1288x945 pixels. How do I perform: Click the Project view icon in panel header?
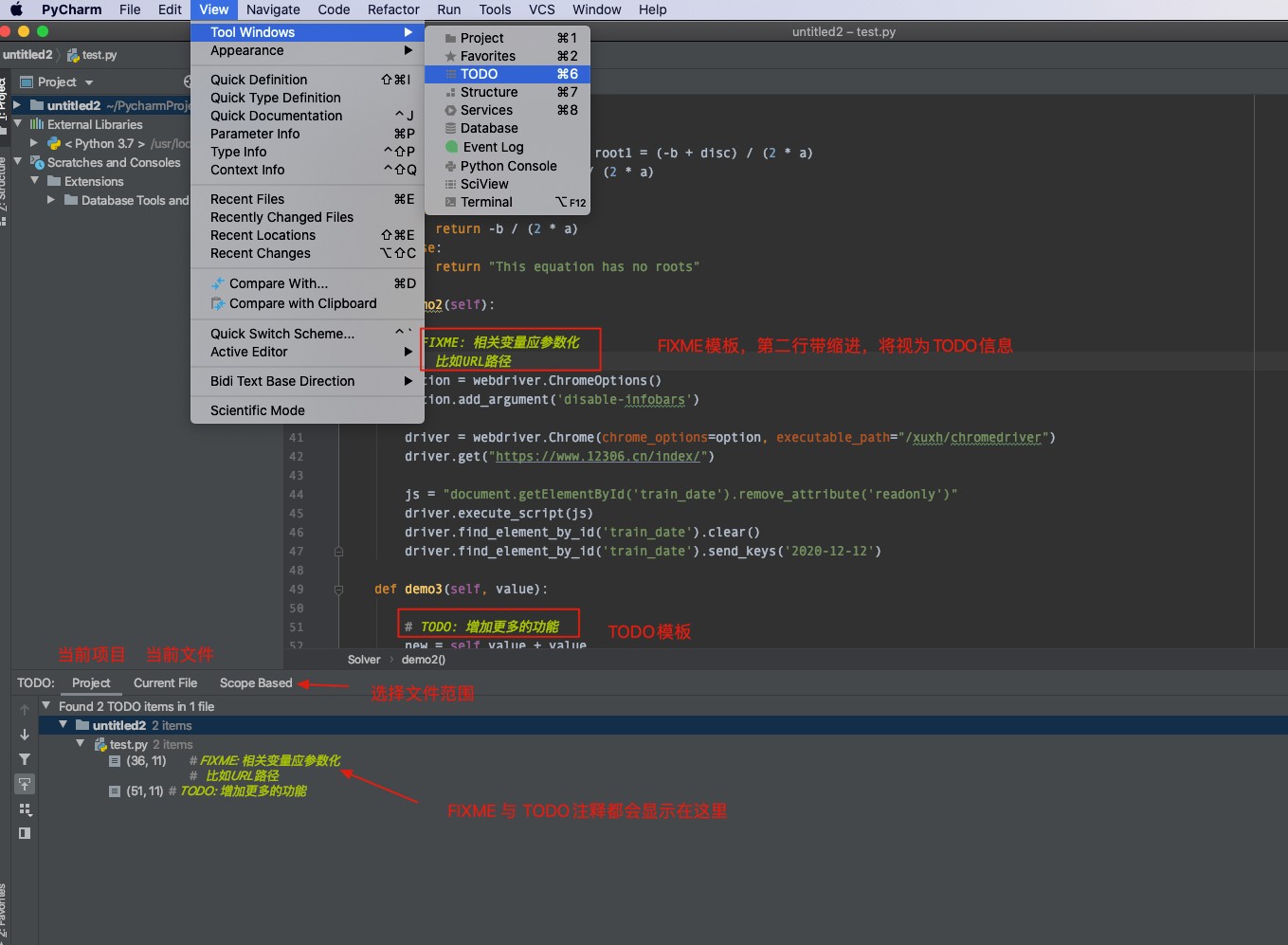tap(27, 82)
